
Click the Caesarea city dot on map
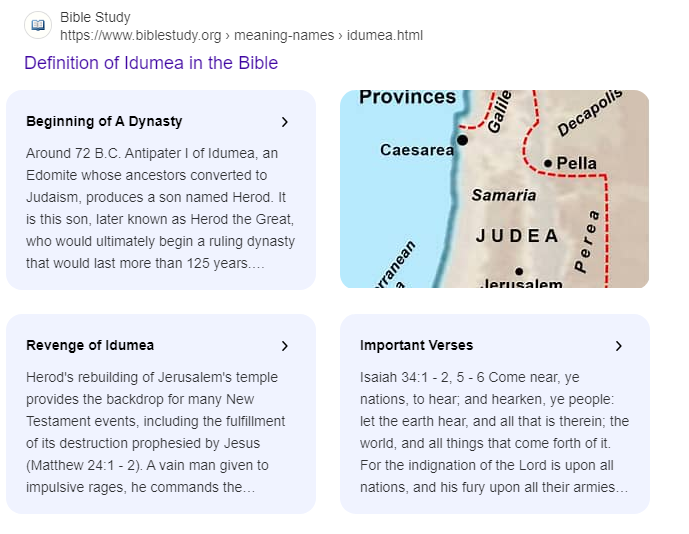tap(462, 141)
